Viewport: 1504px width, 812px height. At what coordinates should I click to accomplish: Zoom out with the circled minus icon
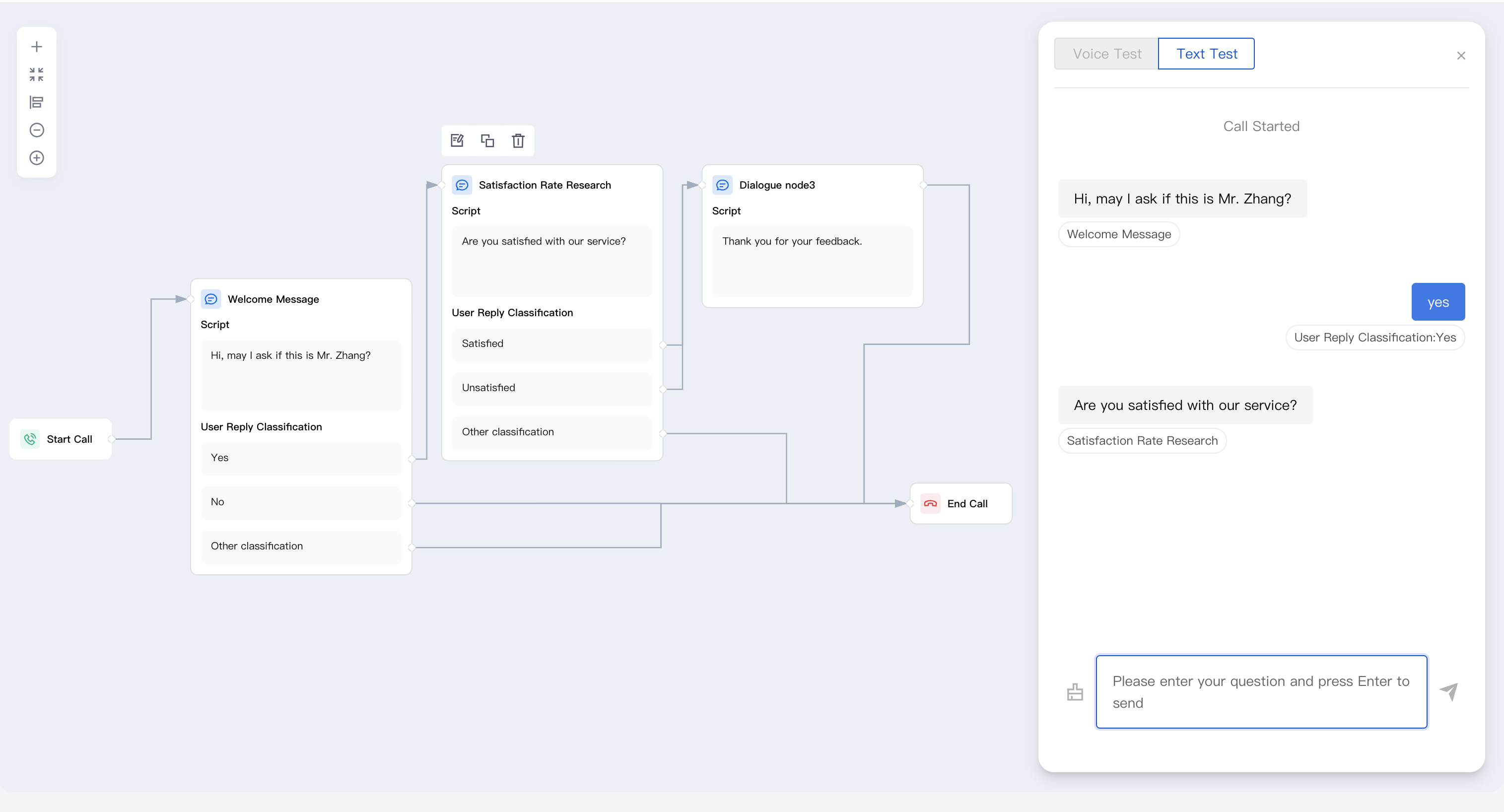(36, 130)
